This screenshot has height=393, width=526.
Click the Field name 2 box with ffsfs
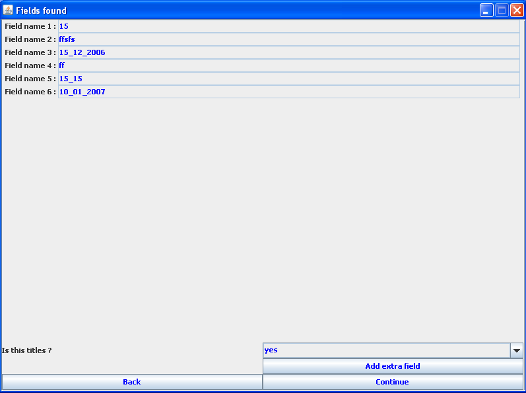(x=289, y=39)
